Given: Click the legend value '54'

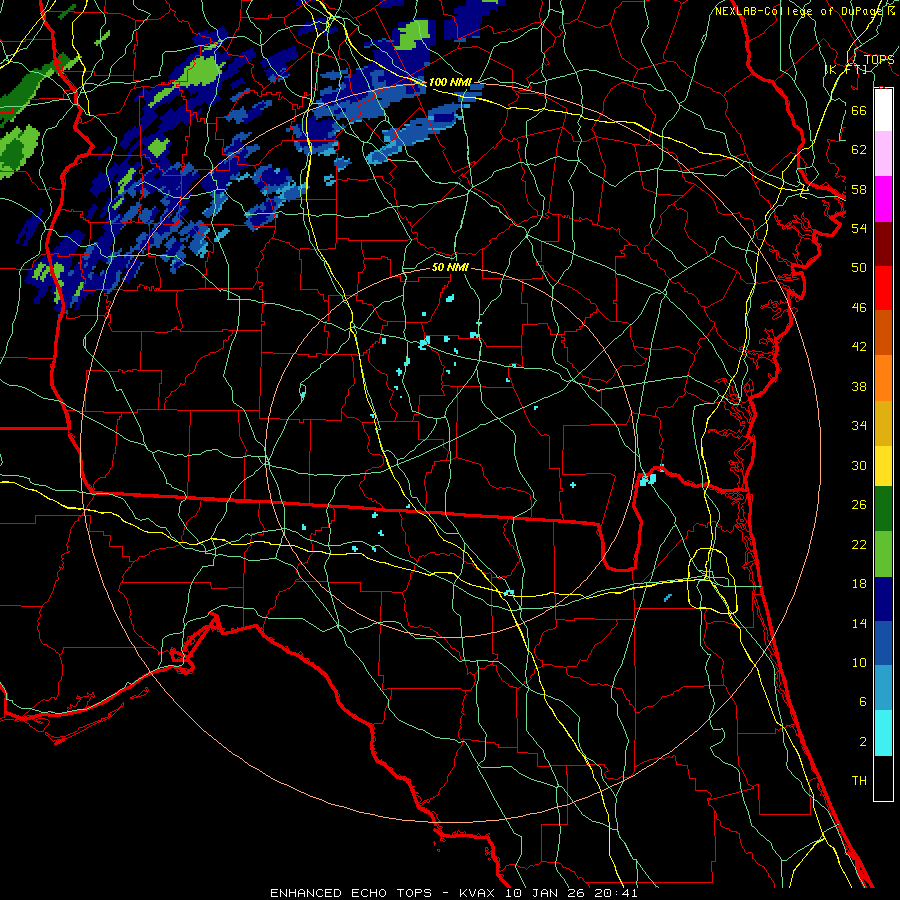Looking at the screenshot, I should [859, 228].
